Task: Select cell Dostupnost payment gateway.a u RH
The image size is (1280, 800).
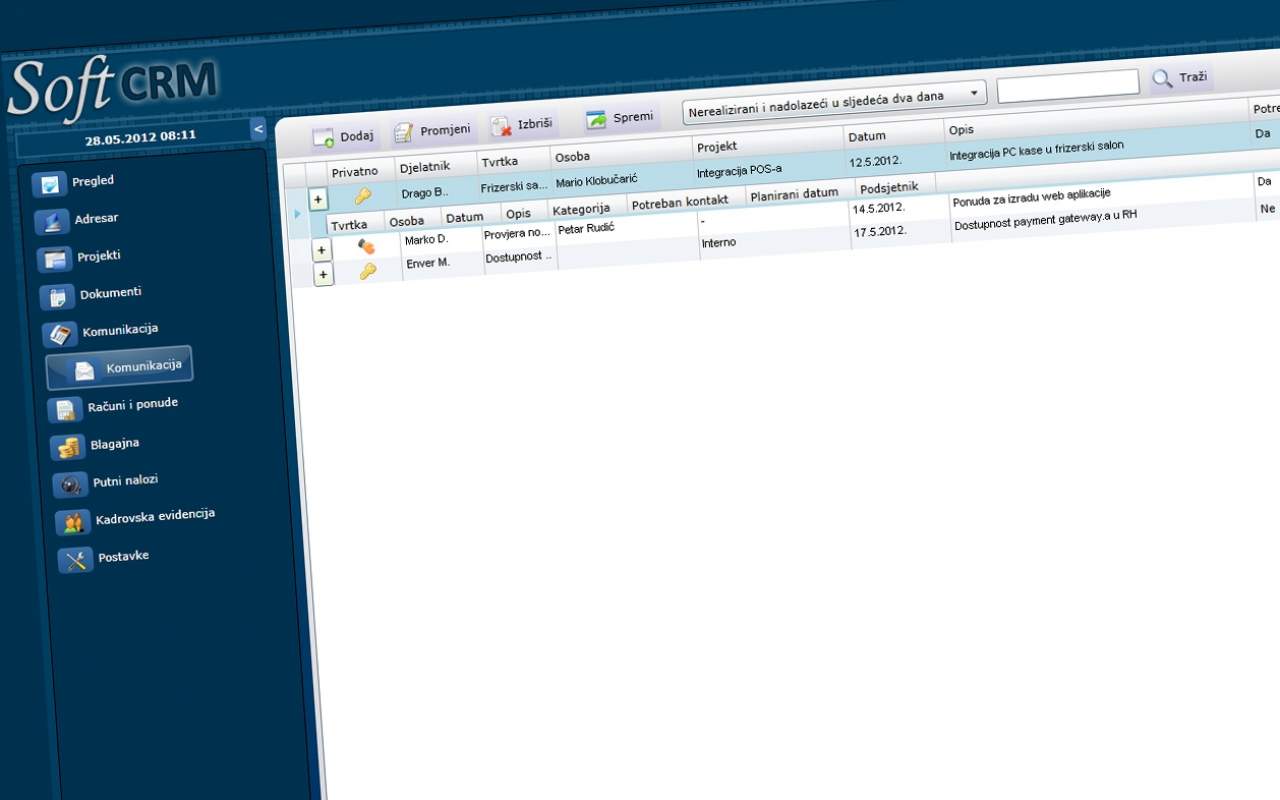Action: click(x=1045, y=220)
